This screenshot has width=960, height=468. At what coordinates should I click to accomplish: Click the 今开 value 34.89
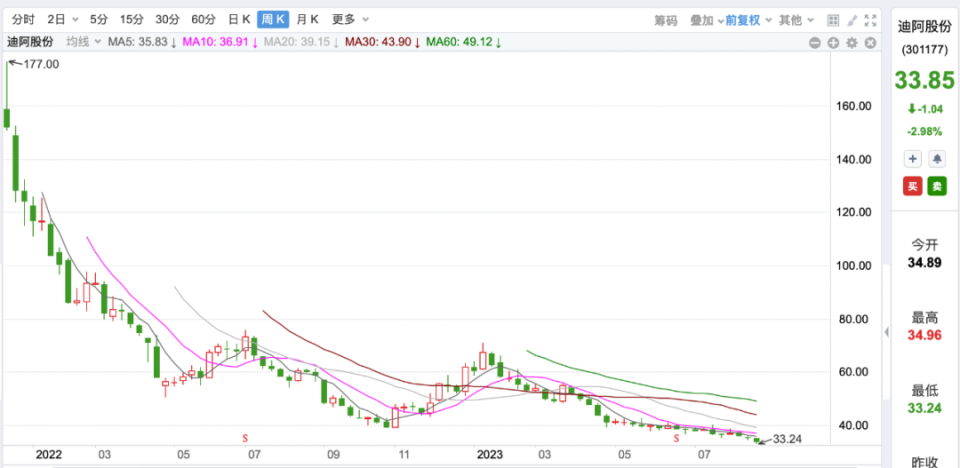(x=925, y=263)
